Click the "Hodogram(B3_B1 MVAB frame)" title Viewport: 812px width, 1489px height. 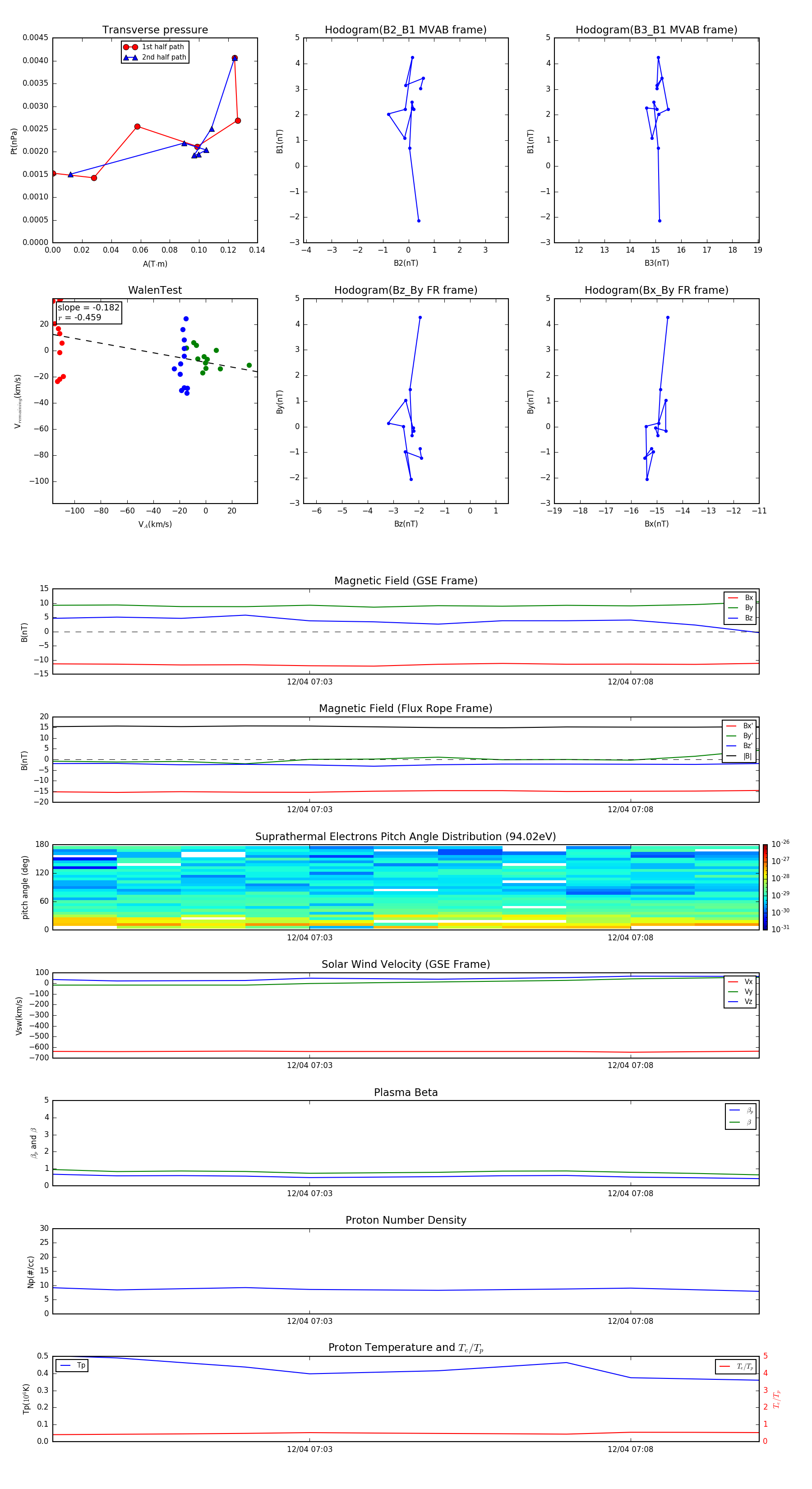pos(656,30)
